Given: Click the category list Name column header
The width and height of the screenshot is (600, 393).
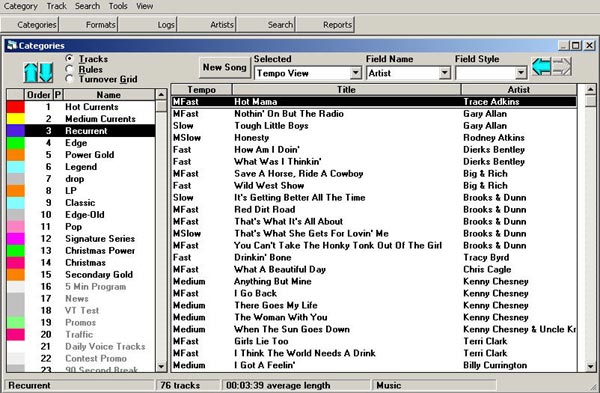Looking at the screenshot, I should [x=109, y=95].
